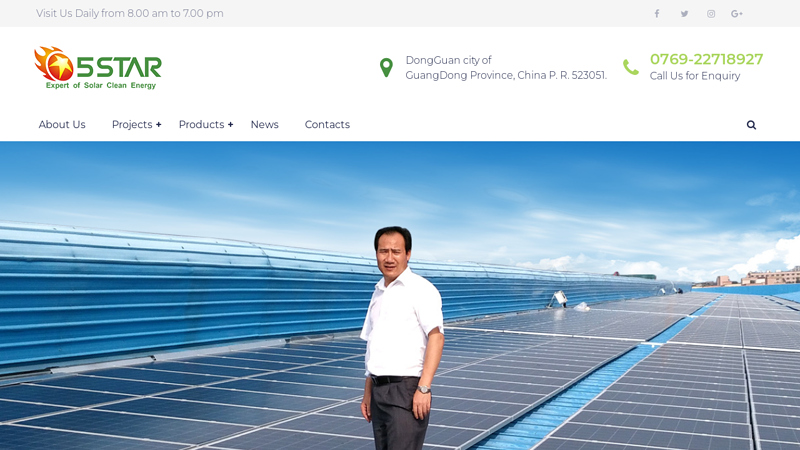Select the 'Call Us for Enquiry' text
Screen dimensions: 800x450
pos(694,76)
